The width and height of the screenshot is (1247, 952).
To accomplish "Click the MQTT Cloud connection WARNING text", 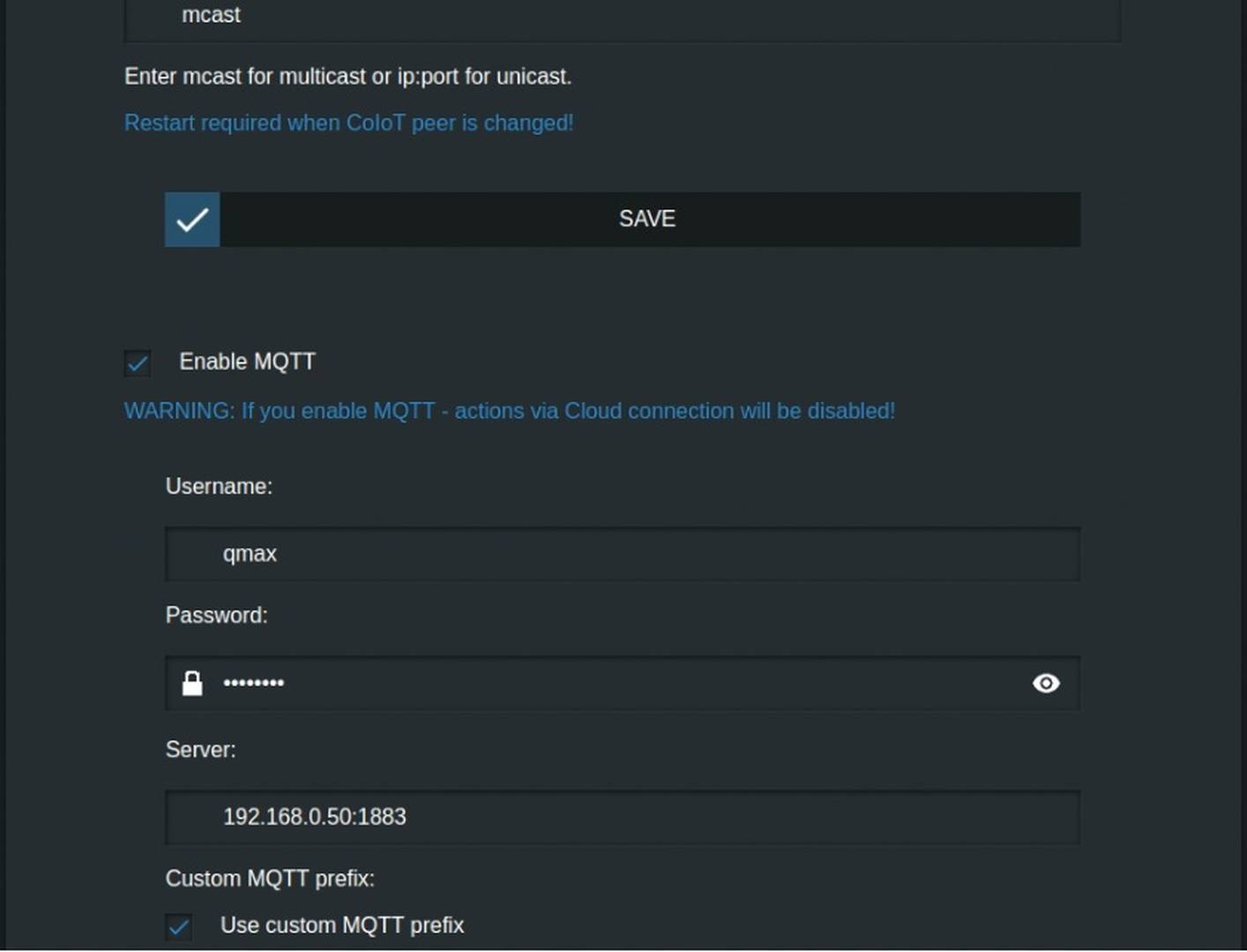I will click(x=510, y=411).
